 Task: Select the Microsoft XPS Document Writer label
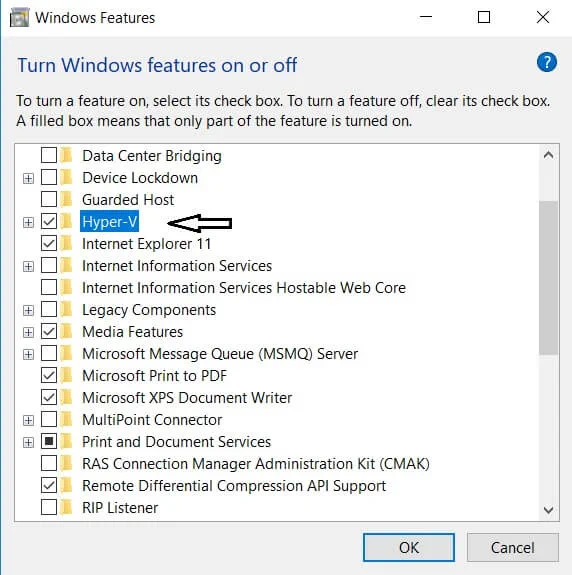pos(187,398)
